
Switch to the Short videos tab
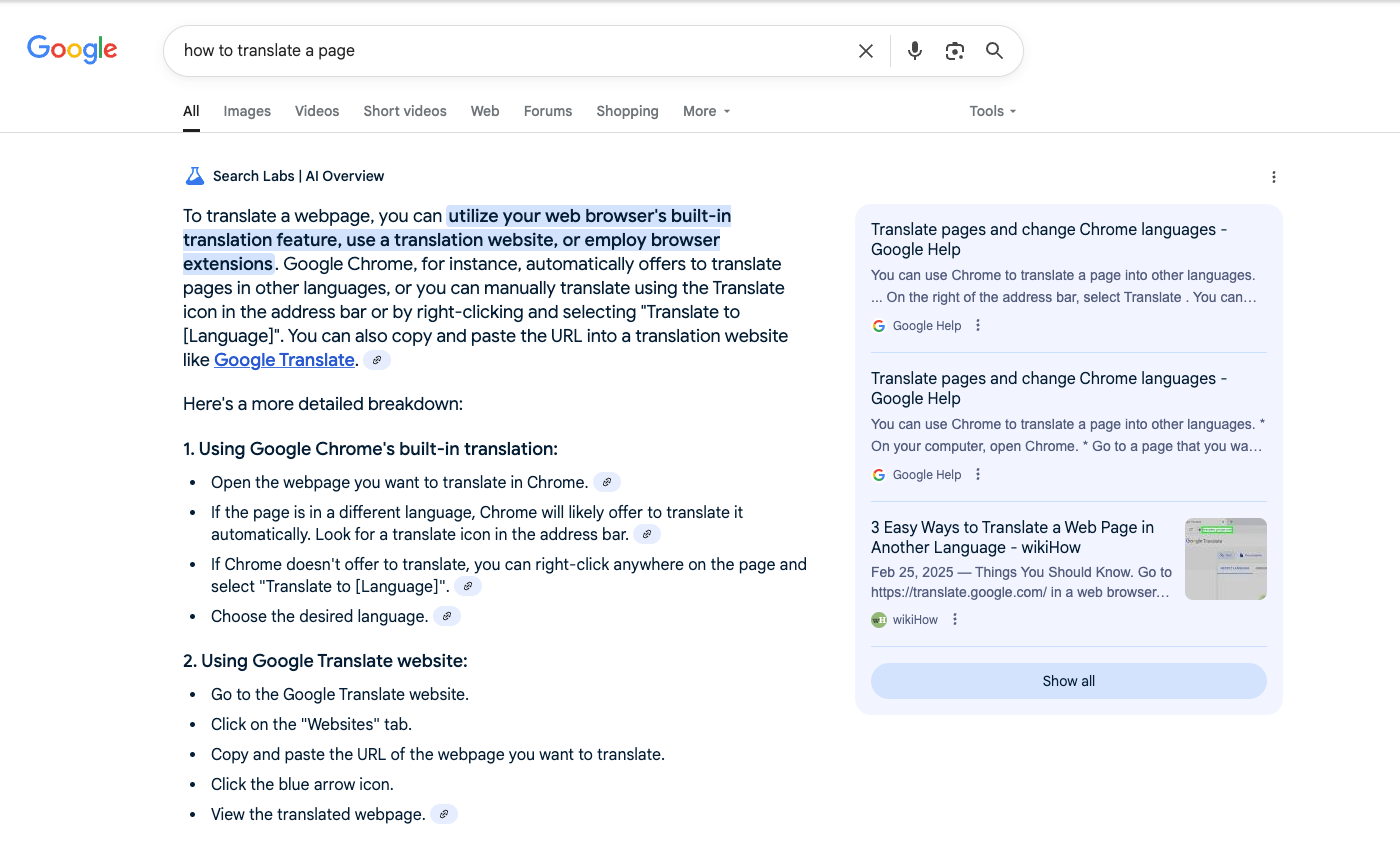point(405,111)
